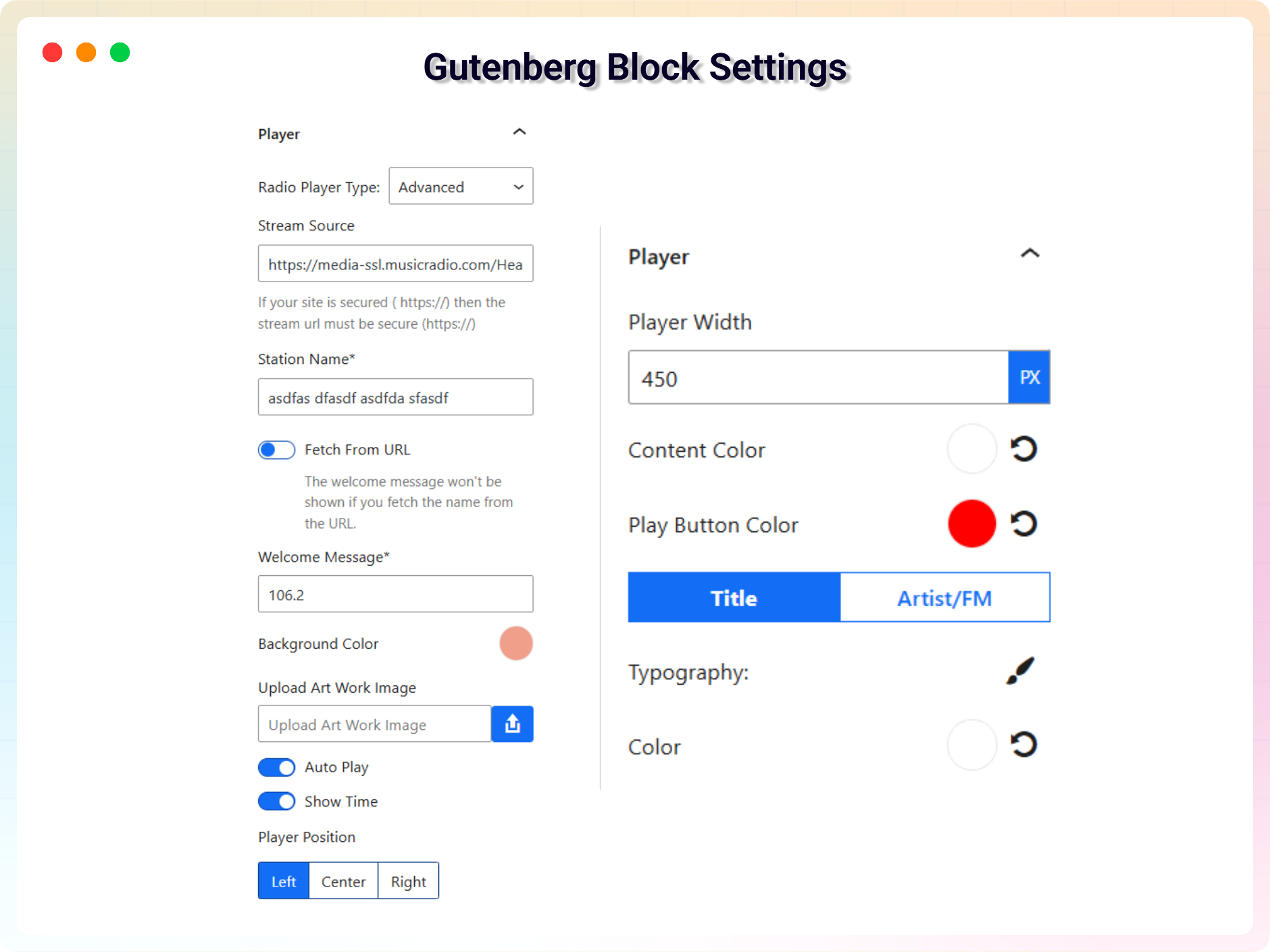Pick the Background Color swatch

[x=515, y=643]
